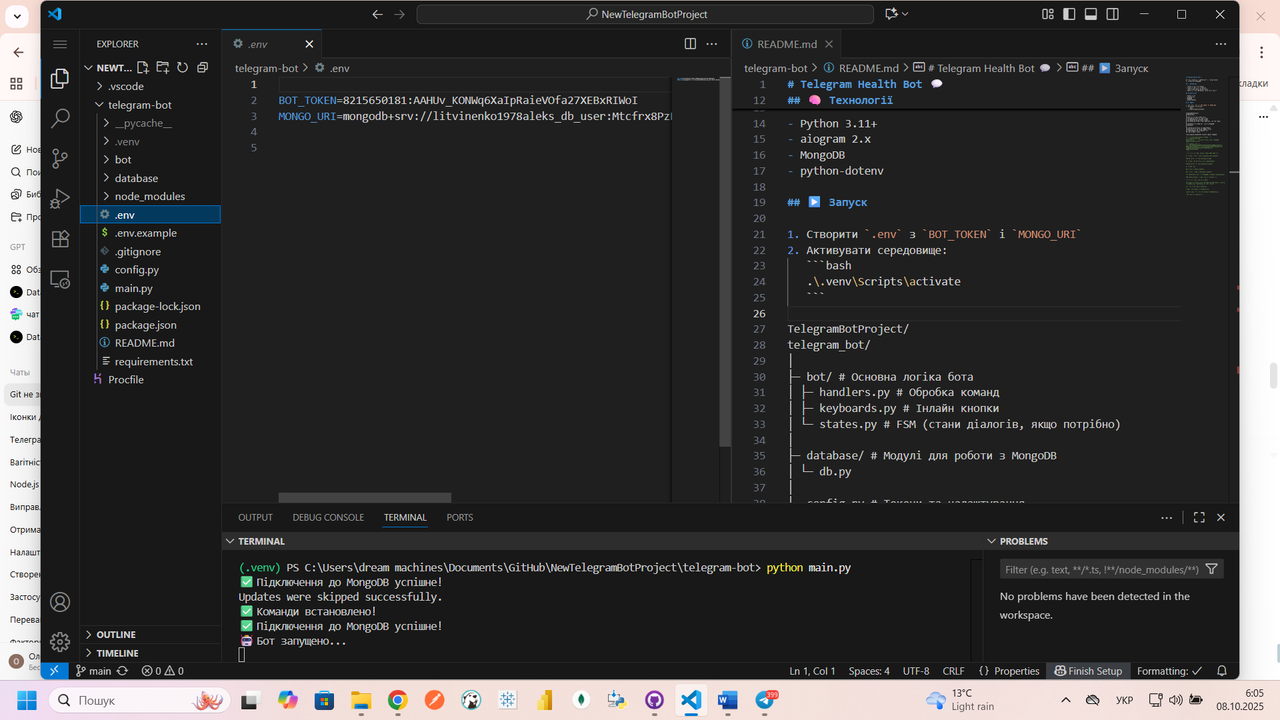The image size is (1280, 720).
Task: Go back using the title bar arrow
Action: [377, 14]
